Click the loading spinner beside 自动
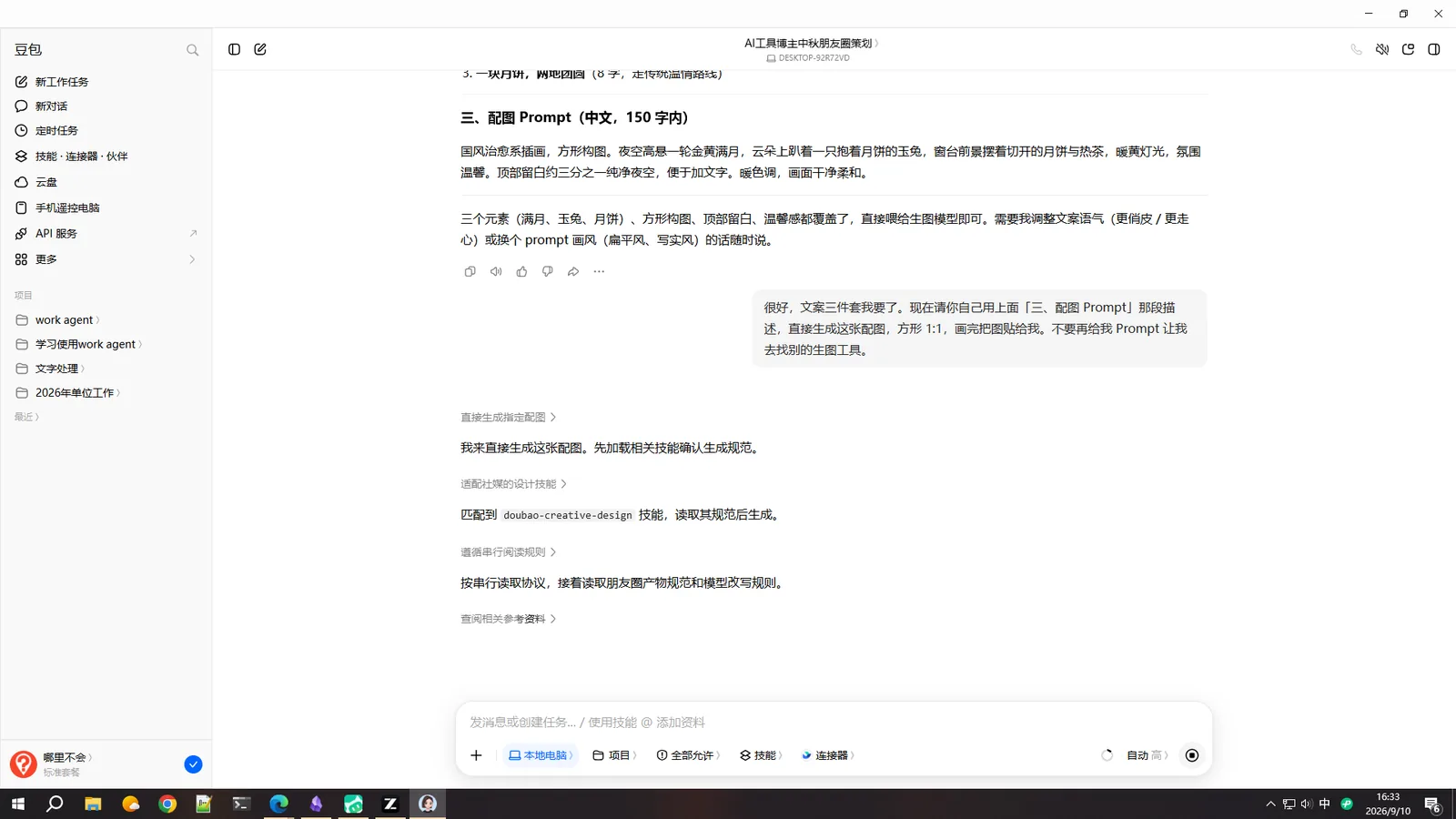The height and width of the screenshot is (819, 1456). [1107, 755]
